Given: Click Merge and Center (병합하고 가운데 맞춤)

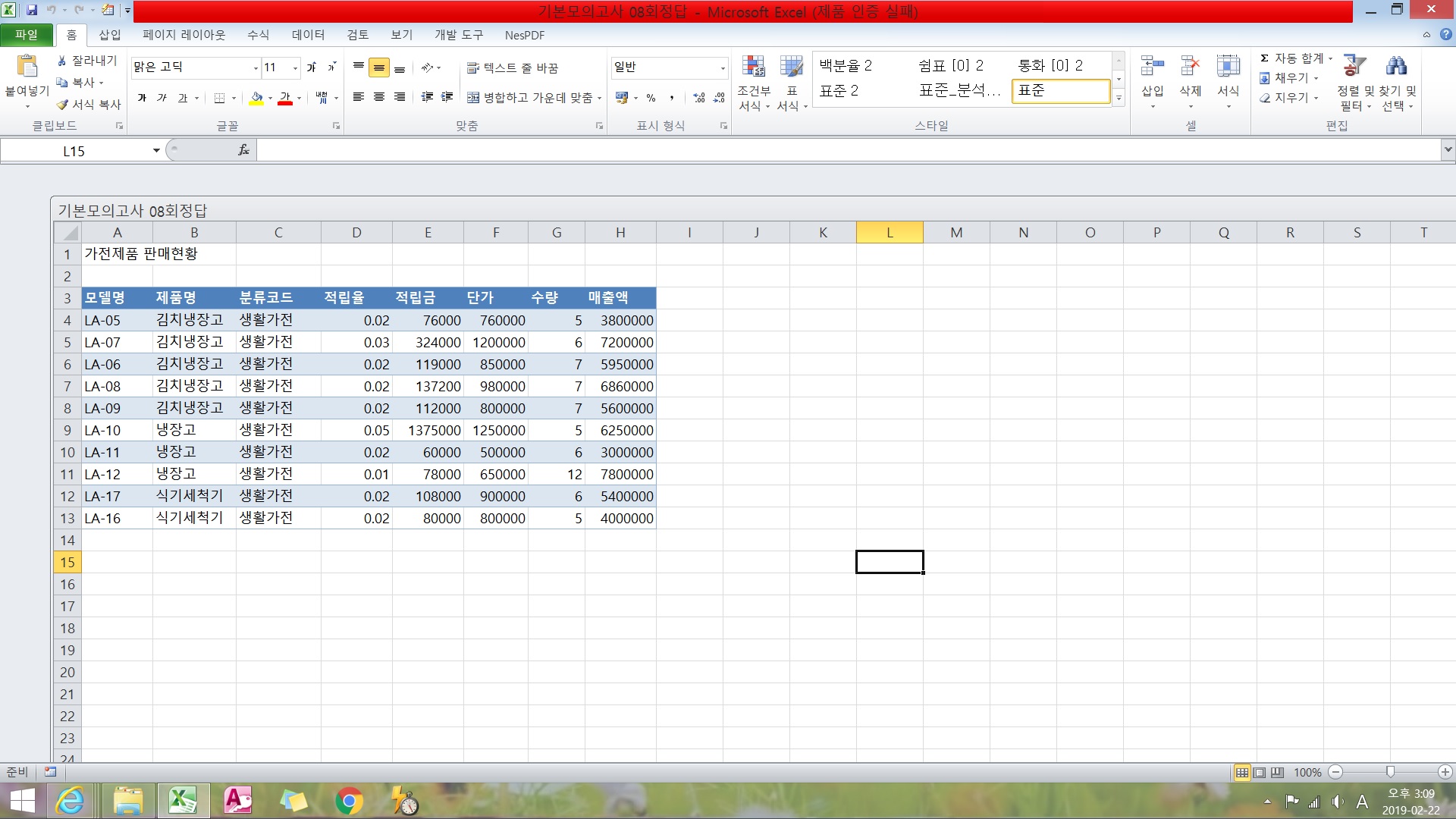Looking at the screenshot, I should point(530,98).
